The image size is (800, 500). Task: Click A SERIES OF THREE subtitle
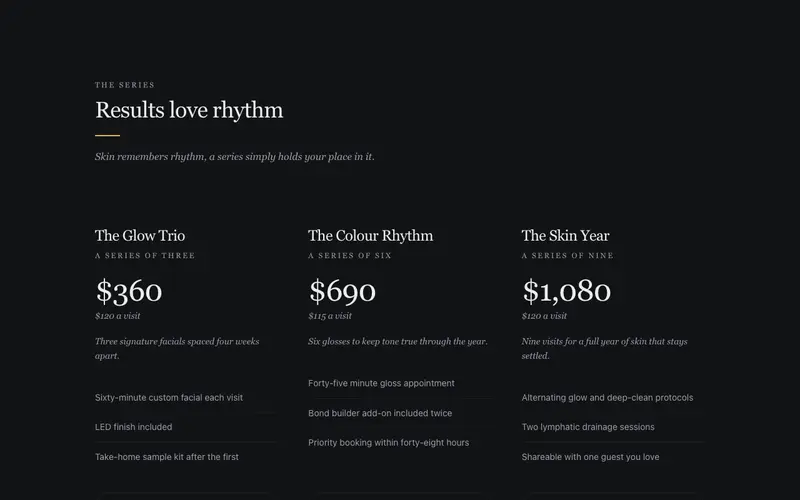pyautogui.click(x=145, y=255)
